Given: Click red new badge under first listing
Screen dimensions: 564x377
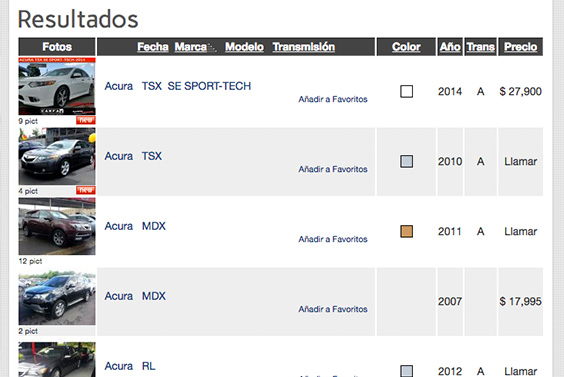Looking at the screenshot, I should point(86,120).
